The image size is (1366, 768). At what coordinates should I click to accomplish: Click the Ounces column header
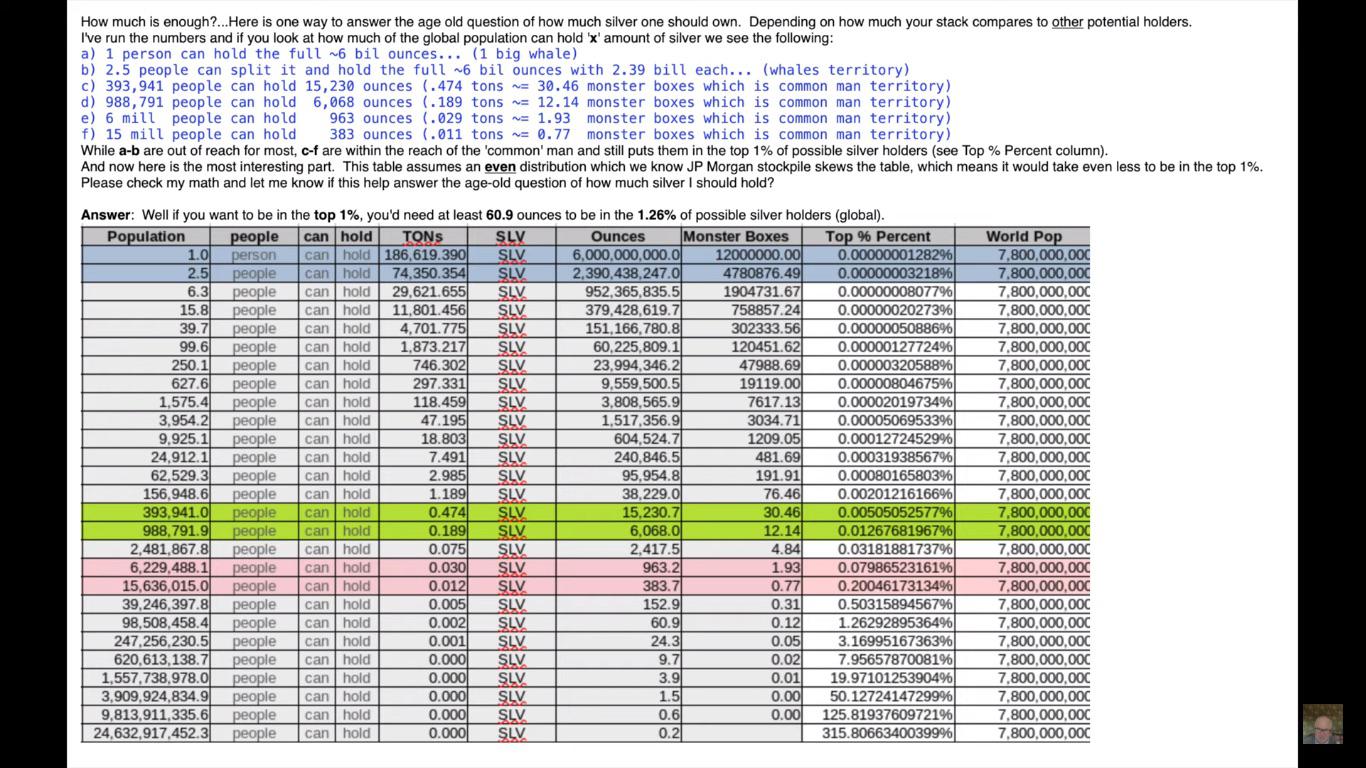[618, 237]
